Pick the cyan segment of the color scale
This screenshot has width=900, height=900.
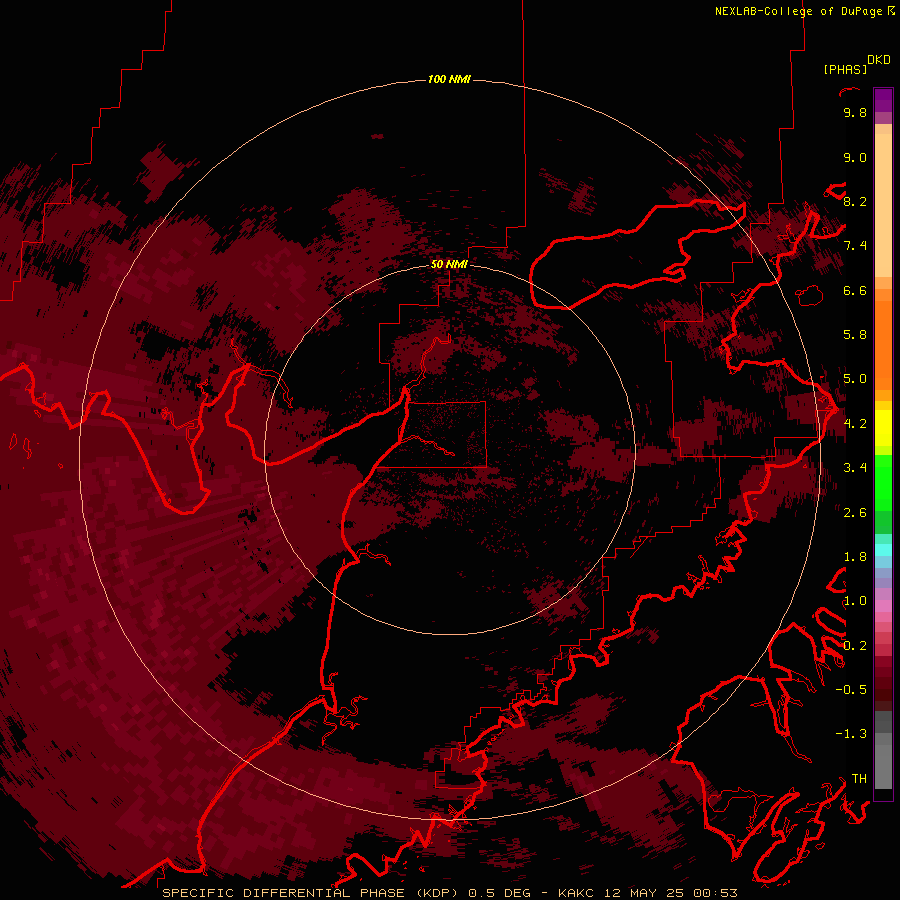(883, 550)
